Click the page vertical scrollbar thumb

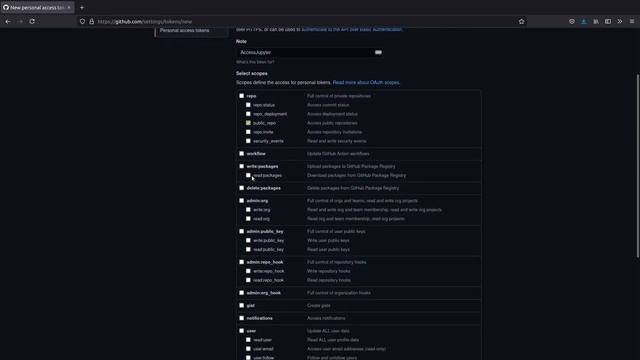click(x=638, y=165)
